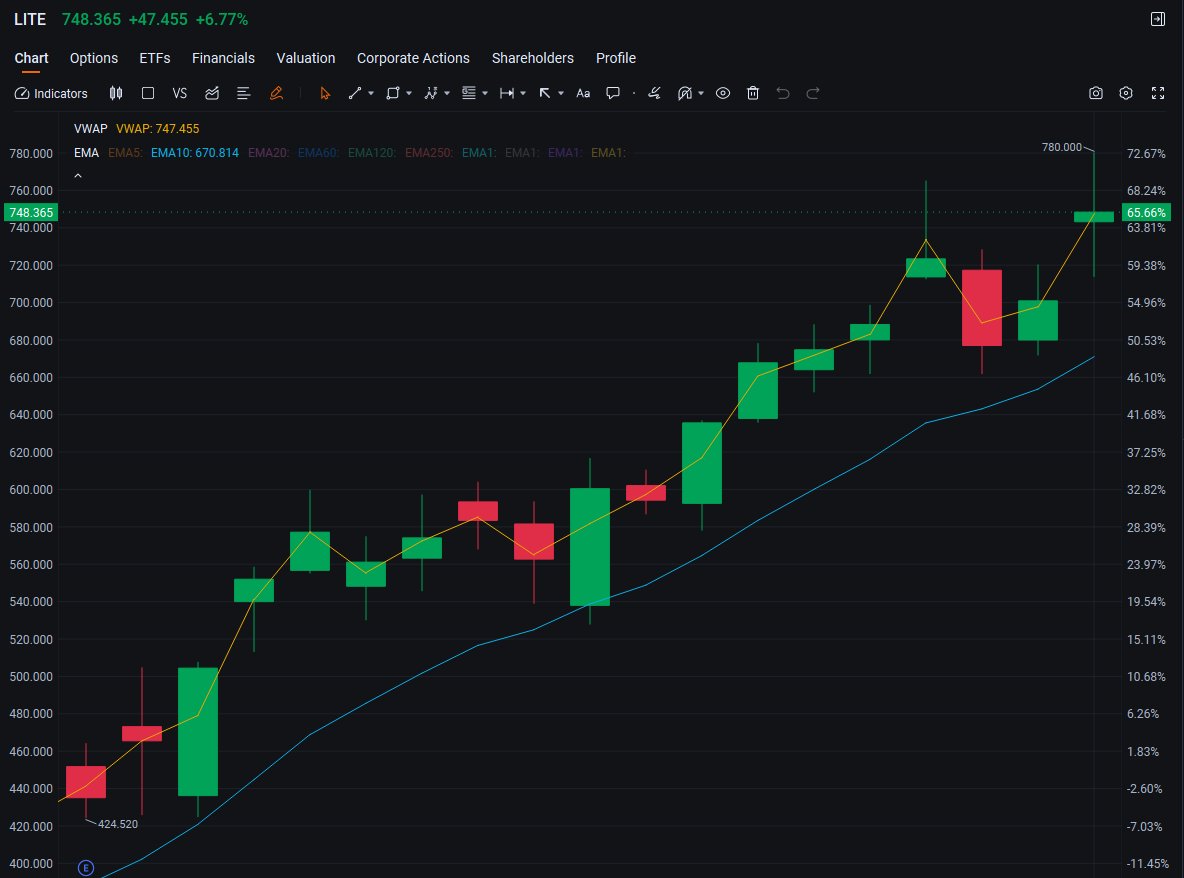Viewport: 1184px width, 878px height.
Task: Open the Indicators panel
Action: [x=51, y=94]
